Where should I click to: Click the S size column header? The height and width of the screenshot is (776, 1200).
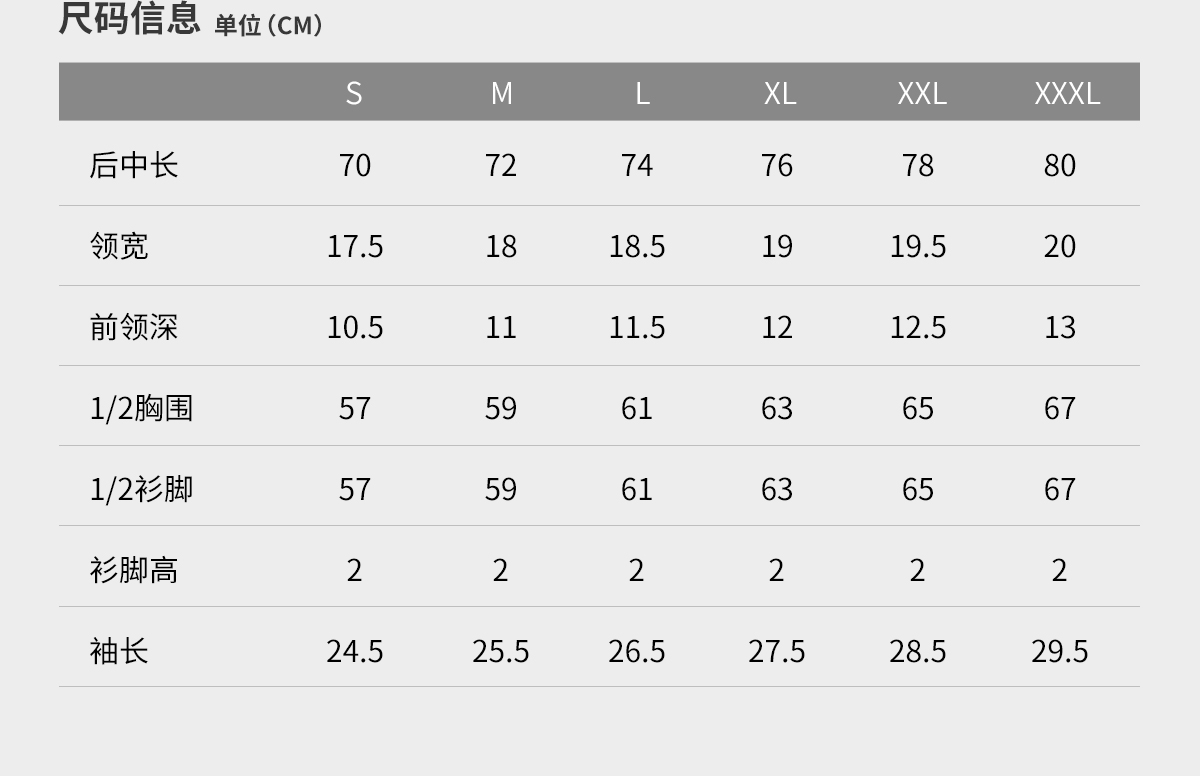click(354, 93)
